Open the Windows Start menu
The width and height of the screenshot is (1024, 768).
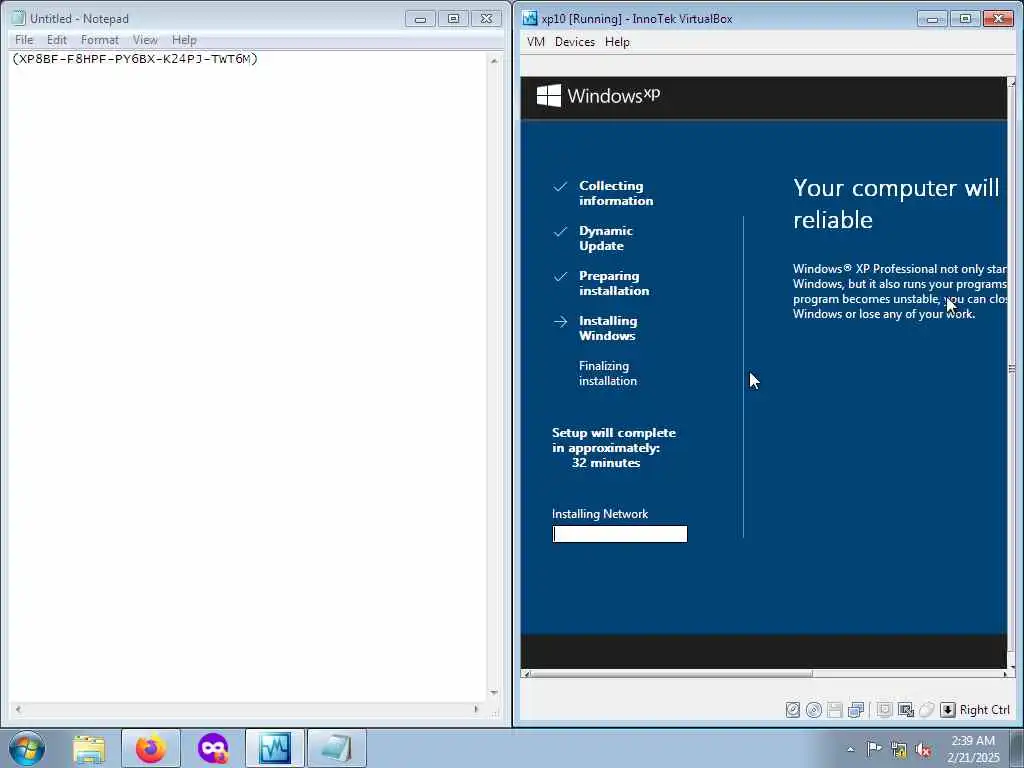pos(27,748)
